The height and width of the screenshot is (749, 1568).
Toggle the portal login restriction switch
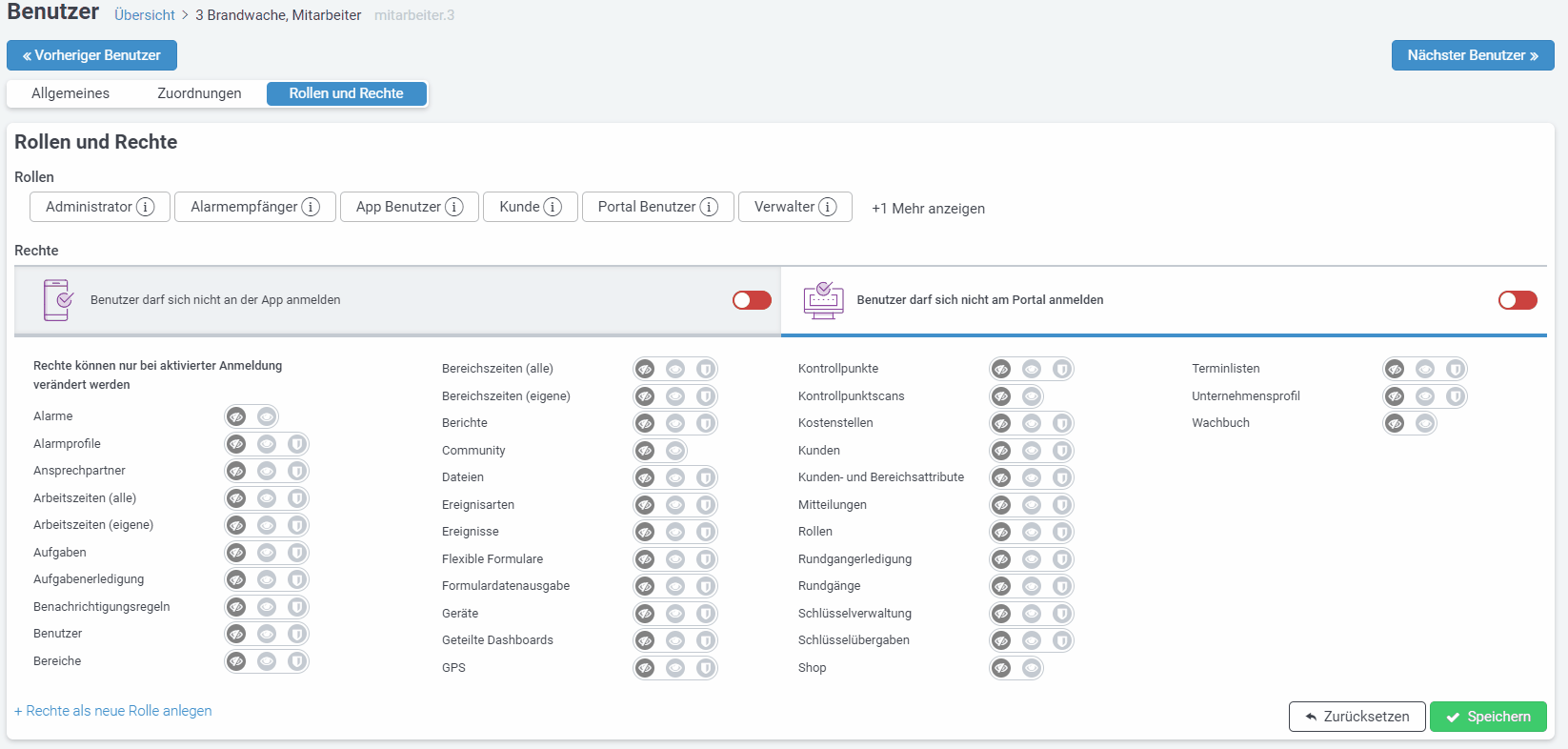click(x=1518, y=300)
